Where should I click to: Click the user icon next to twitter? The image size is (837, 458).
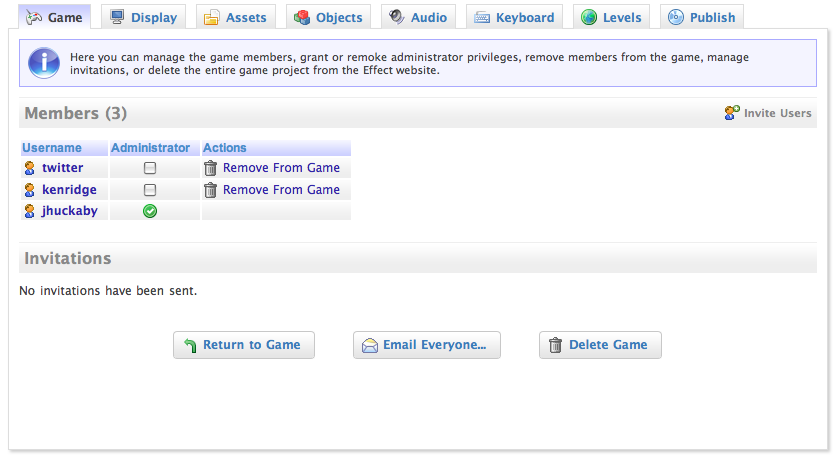30,168
